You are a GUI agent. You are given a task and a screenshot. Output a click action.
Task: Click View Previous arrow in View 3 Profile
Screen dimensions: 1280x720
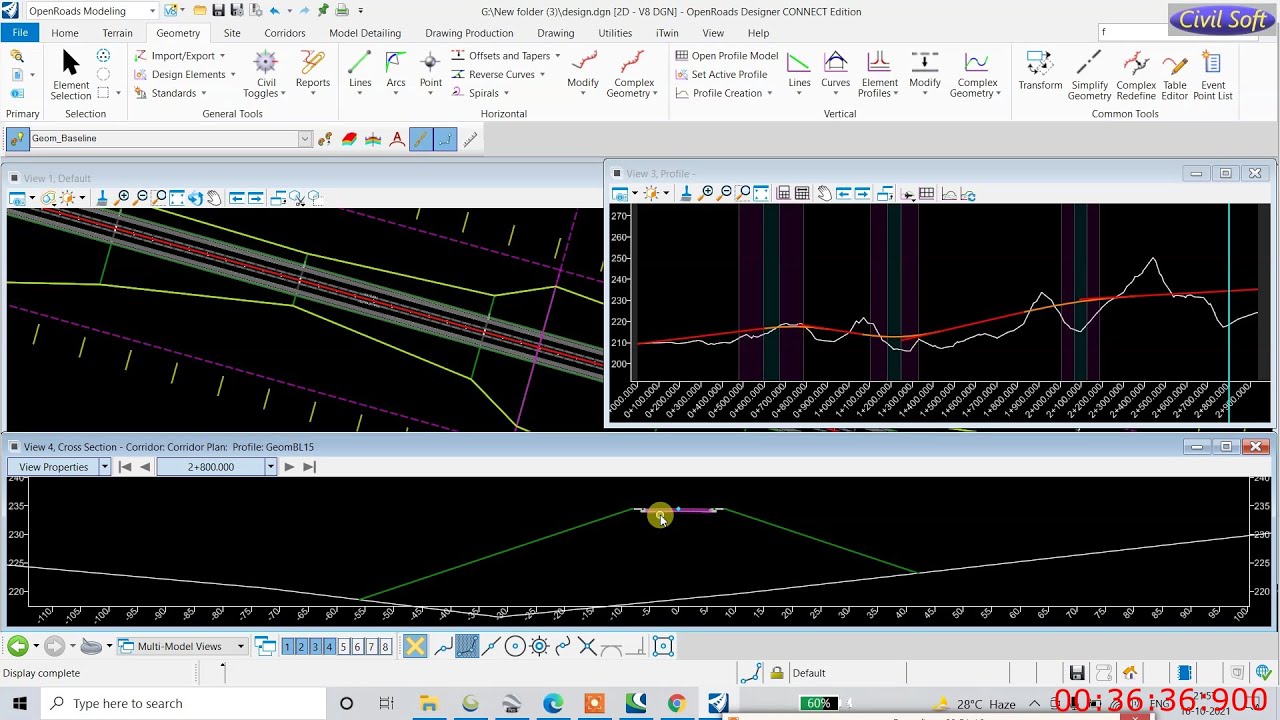point(843,193)
